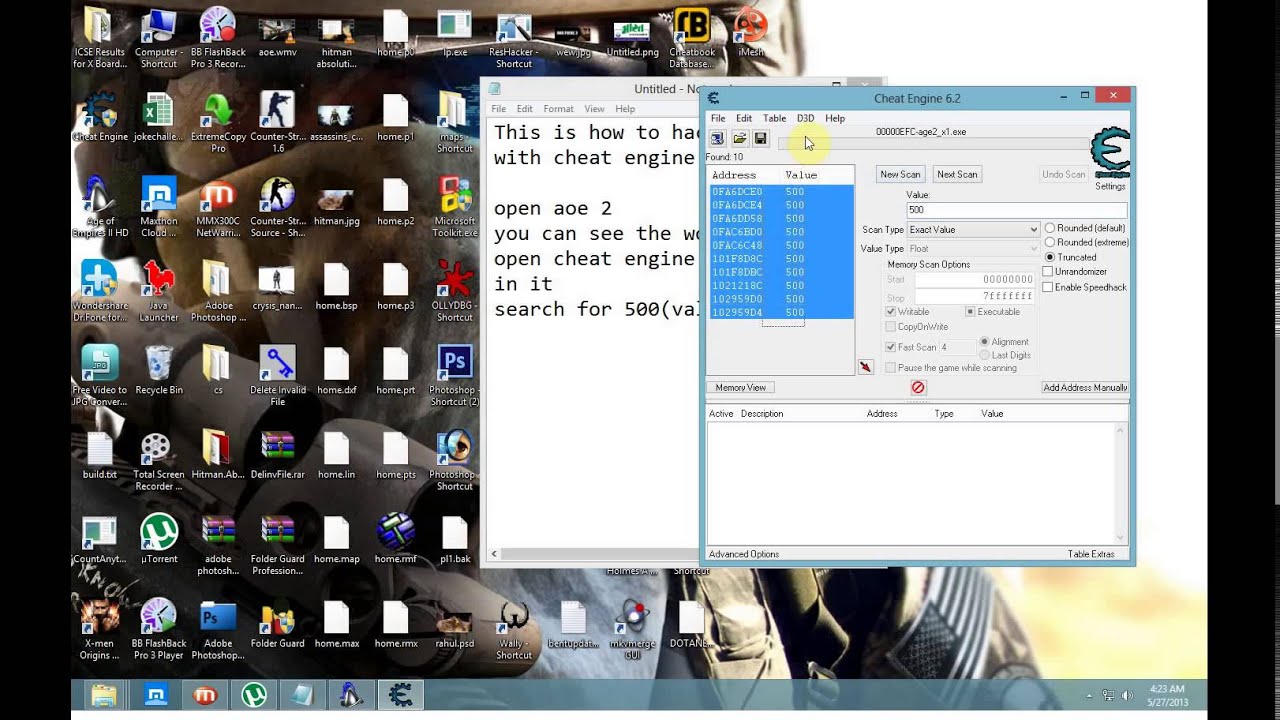
Task: Select the Recycle Bin icon
Action: pyautogui.click(x=159, y=369)
